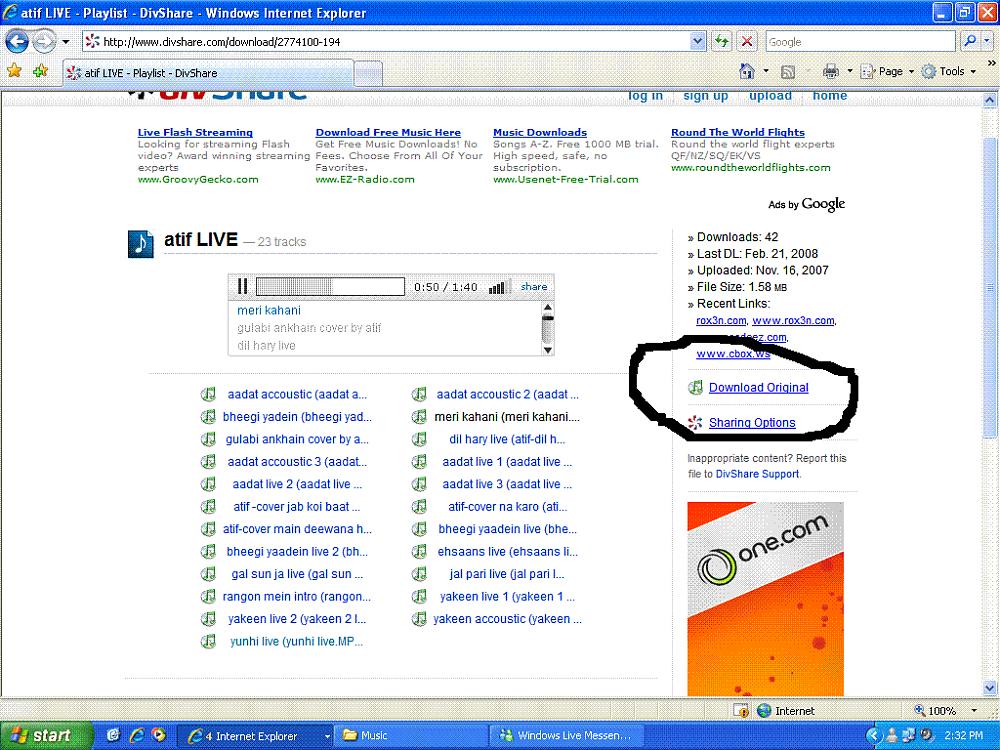Screen dimensions: 1000x750
Task: Click the music icon beside aadat live 2
Action: 209,484
